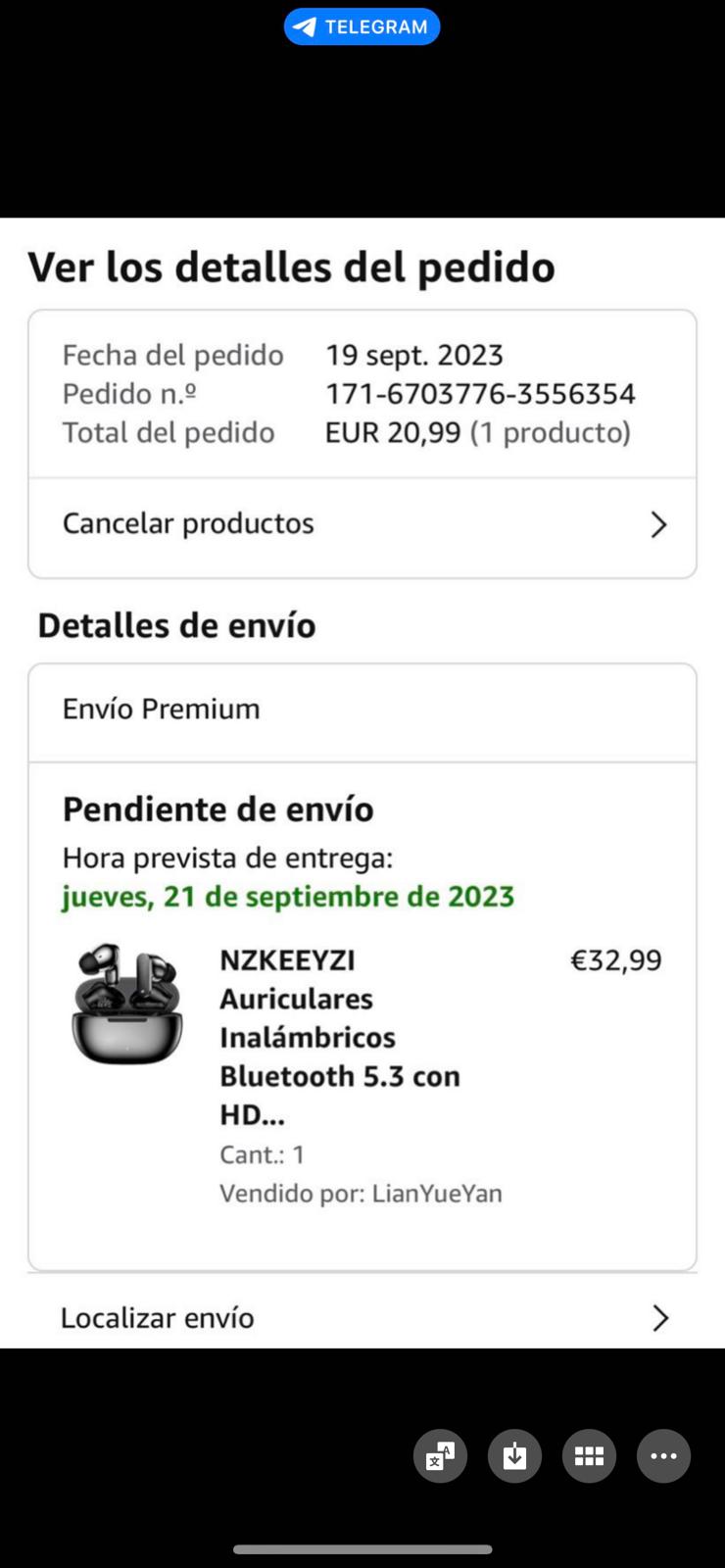Expand the Cancelar productos chevron arrow
725x1568 pixels.
coord(659,525)
